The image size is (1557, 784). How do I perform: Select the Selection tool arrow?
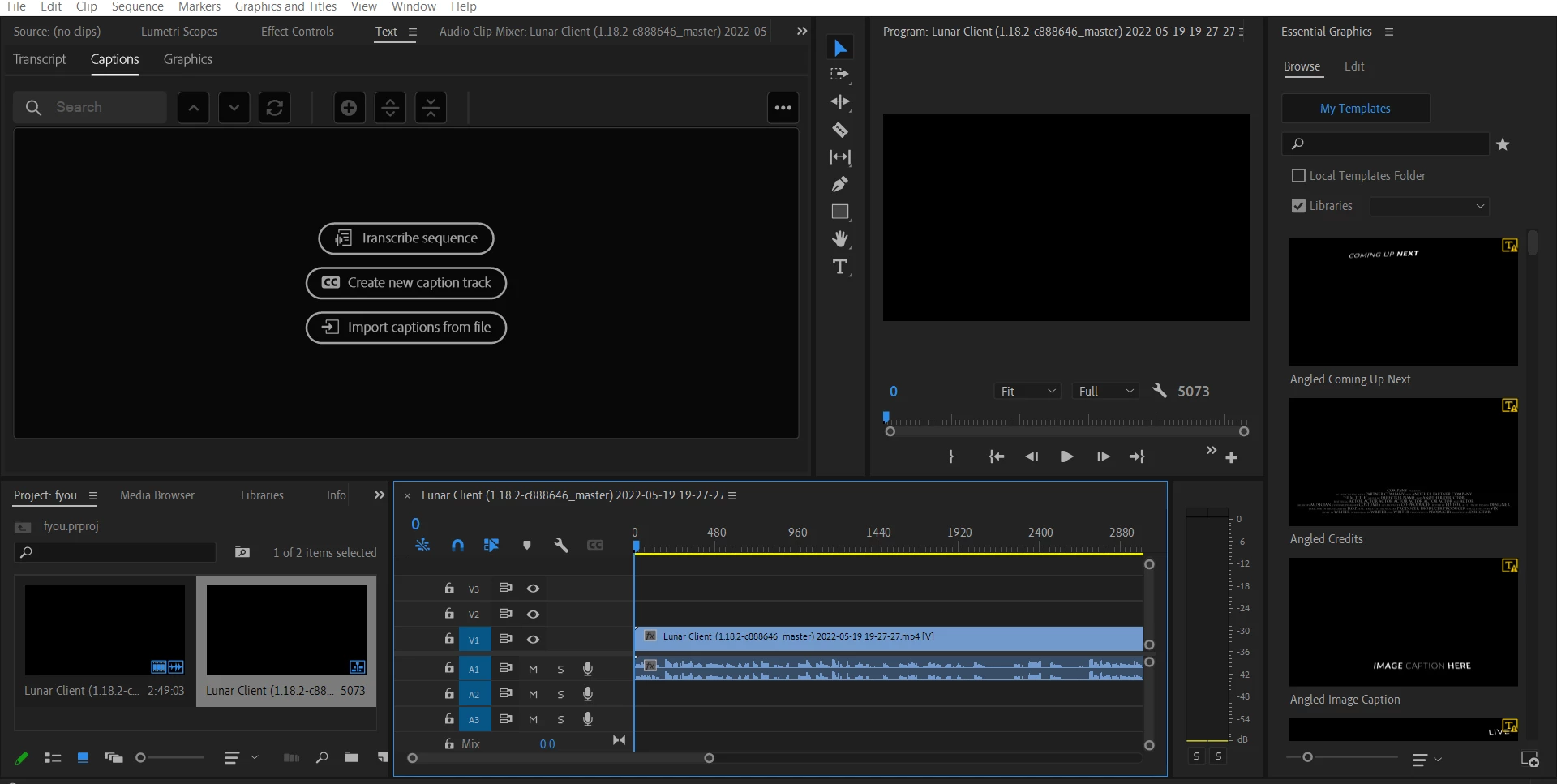tap(840, 48)
